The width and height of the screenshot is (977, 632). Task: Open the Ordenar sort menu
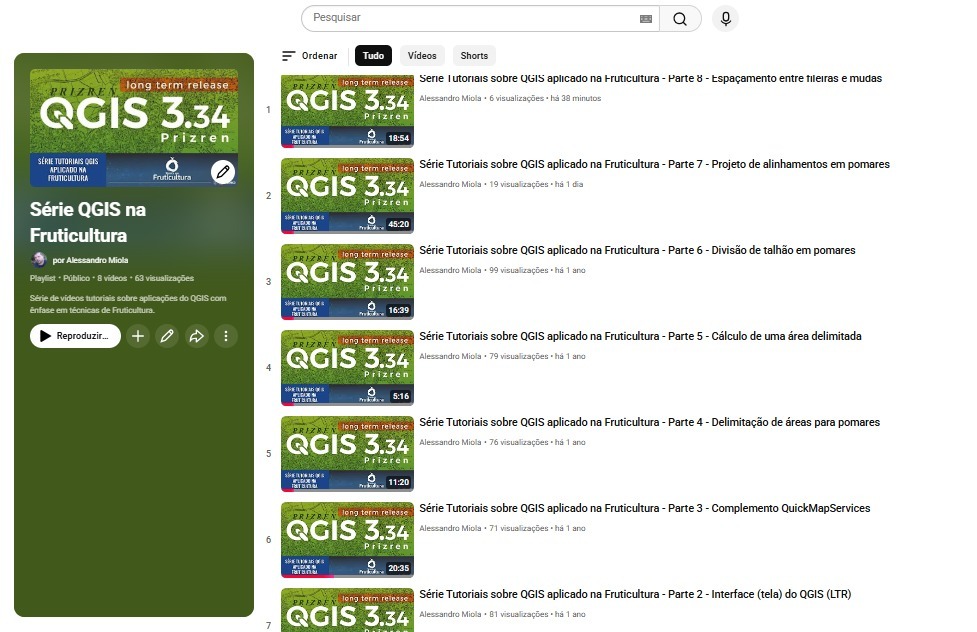pos(310,56)
